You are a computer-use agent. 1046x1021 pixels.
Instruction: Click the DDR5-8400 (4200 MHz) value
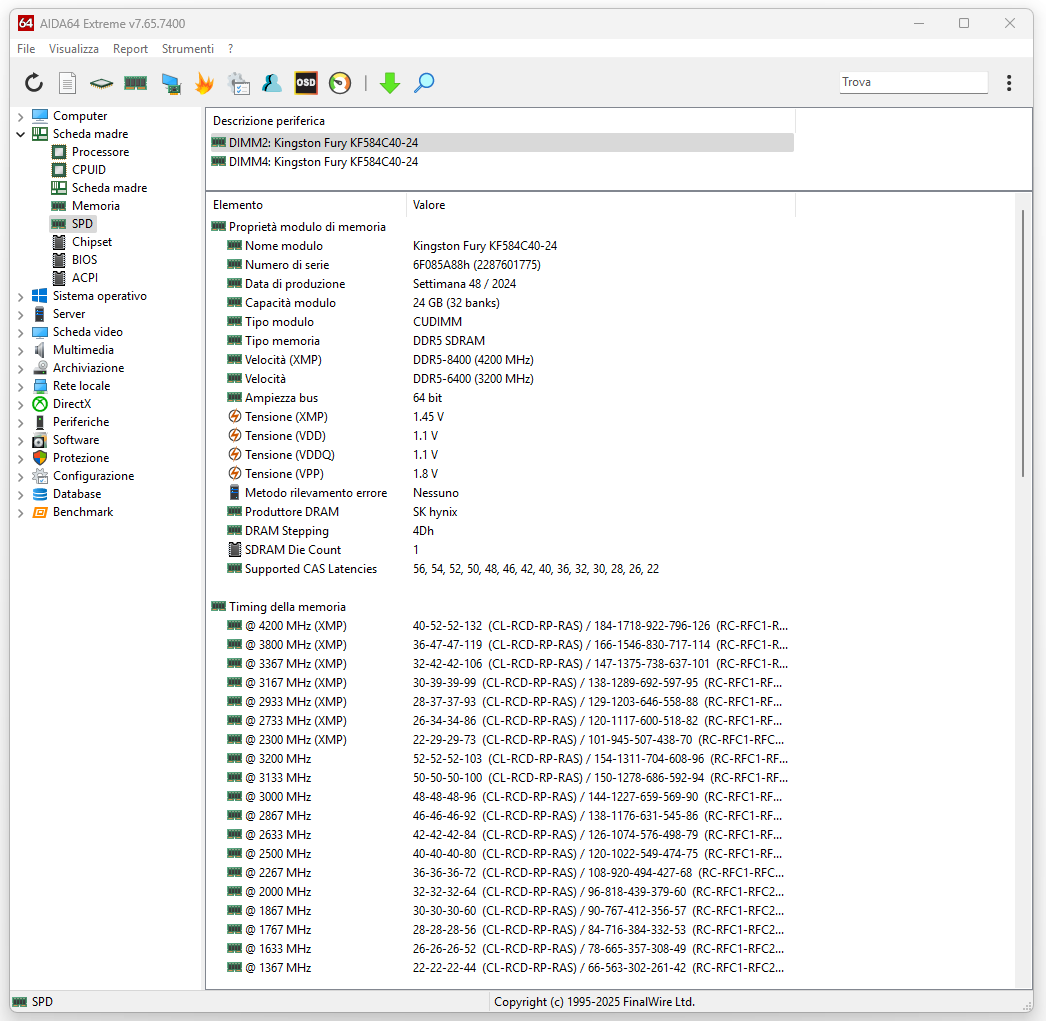[x=473, y=360]
